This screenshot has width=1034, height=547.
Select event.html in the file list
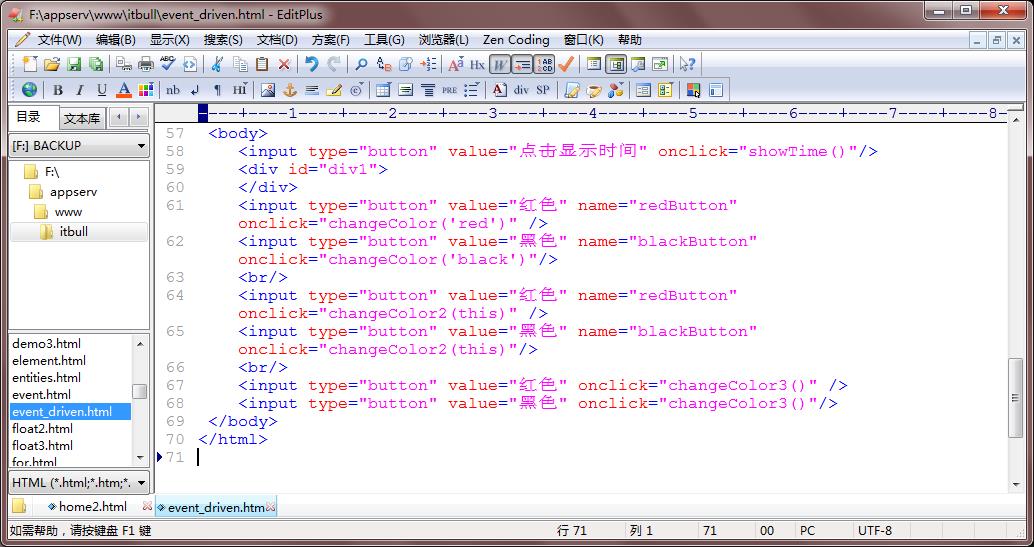click(42, 395)
